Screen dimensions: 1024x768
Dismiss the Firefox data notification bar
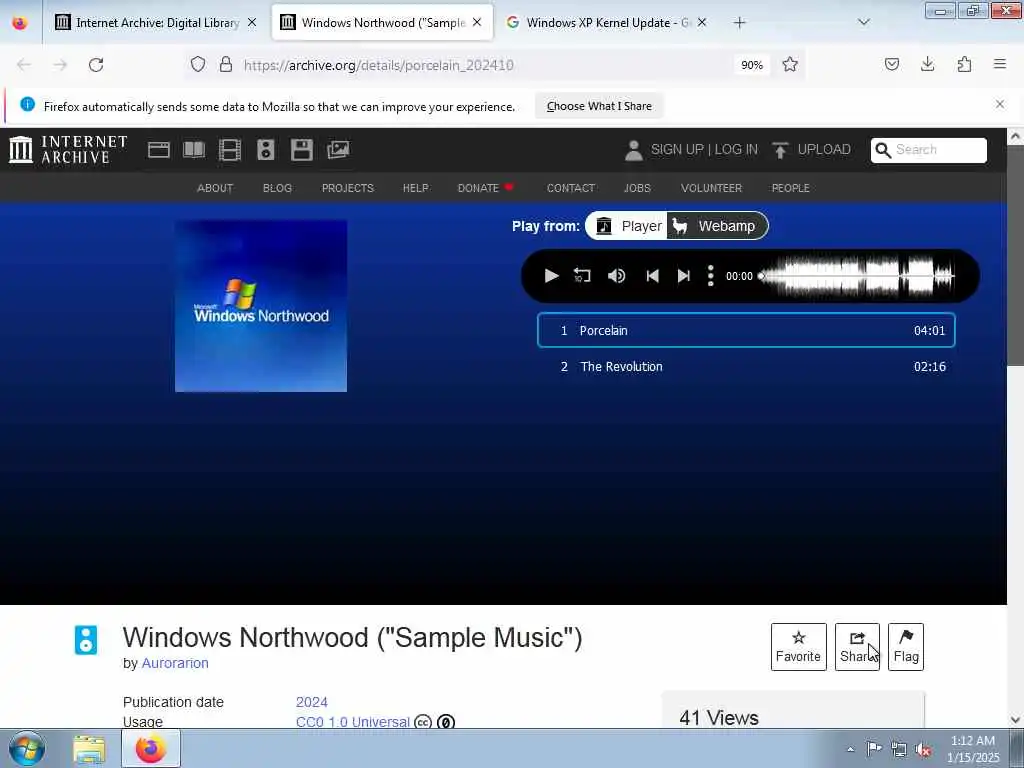pyautogui.click(x=1000, y=104)
